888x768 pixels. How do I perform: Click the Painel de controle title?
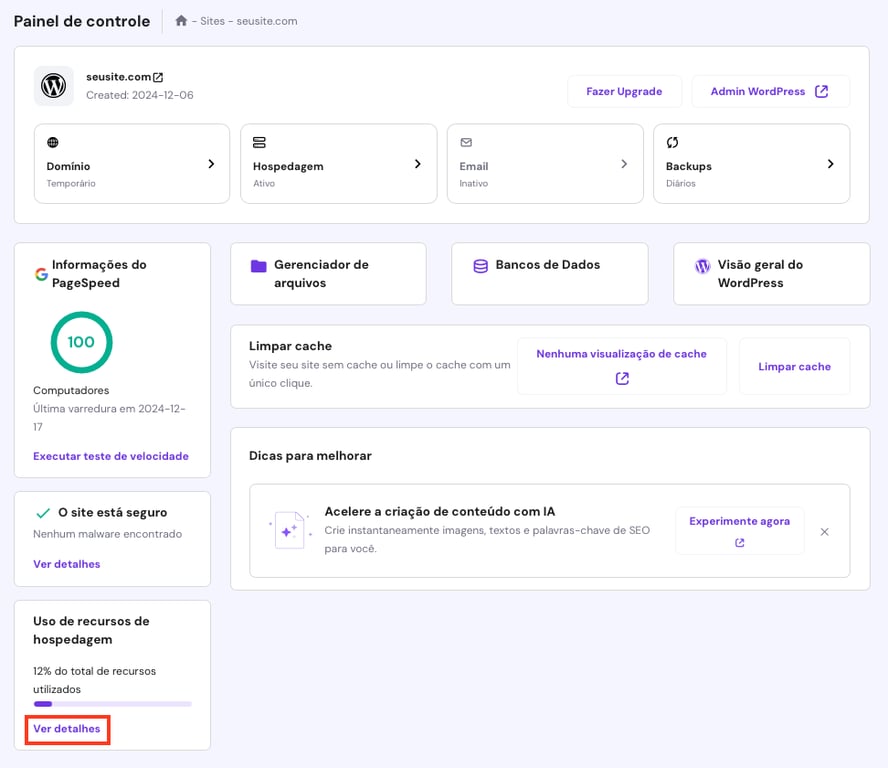pos(82,21)
